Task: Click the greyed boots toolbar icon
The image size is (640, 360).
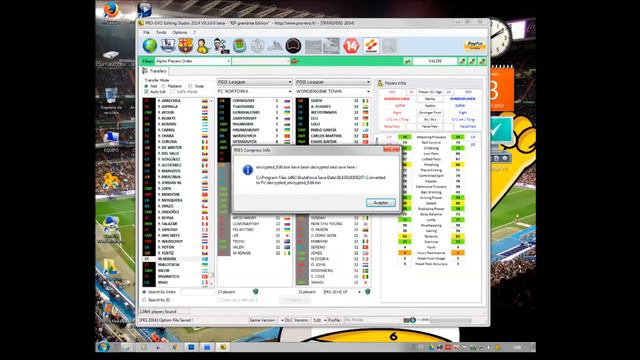Action: coord(275,46)
